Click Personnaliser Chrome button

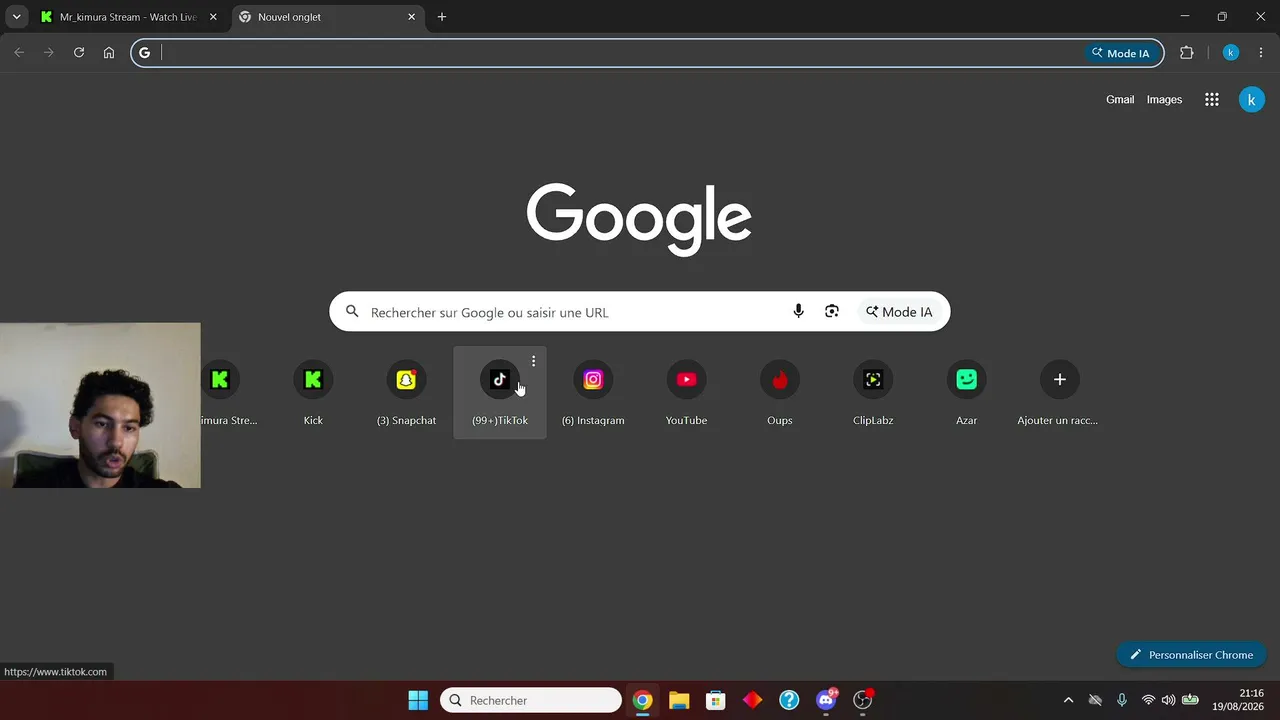(x=1191, y=655)
